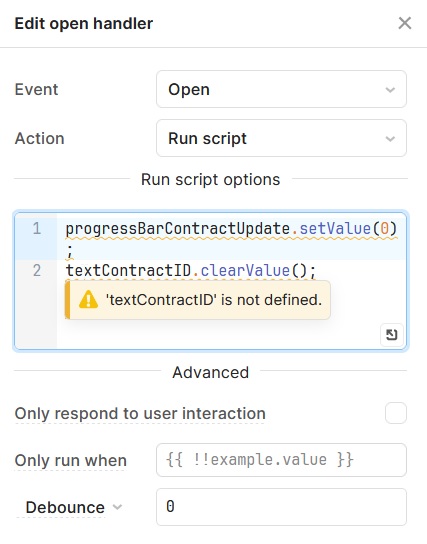Open the Event dropdown showing Open
Image resolution: width=427 pixels, height=544 pixels.
coord(281,89)
